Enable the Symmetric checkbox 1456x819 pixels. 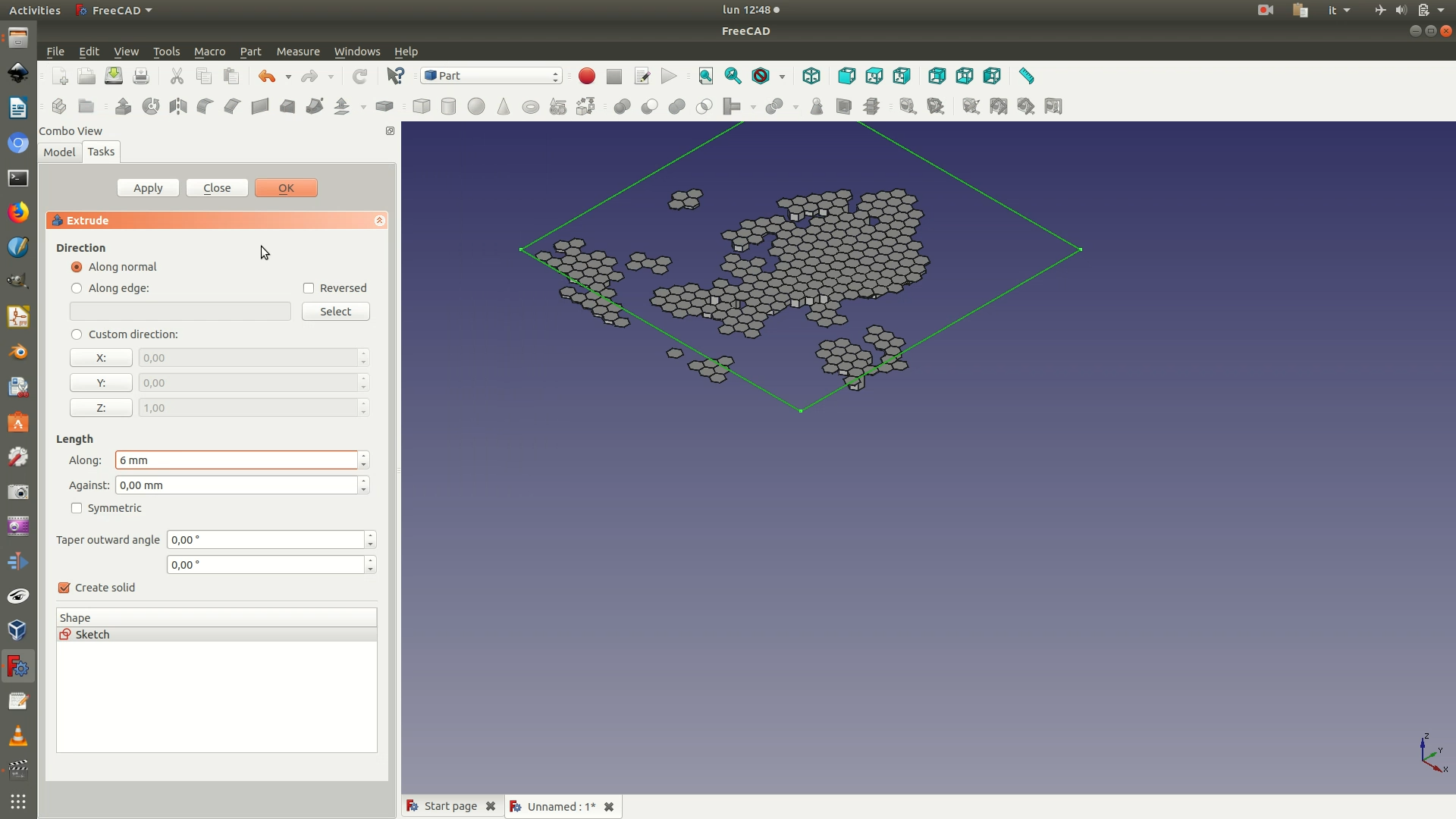point(77,508)
